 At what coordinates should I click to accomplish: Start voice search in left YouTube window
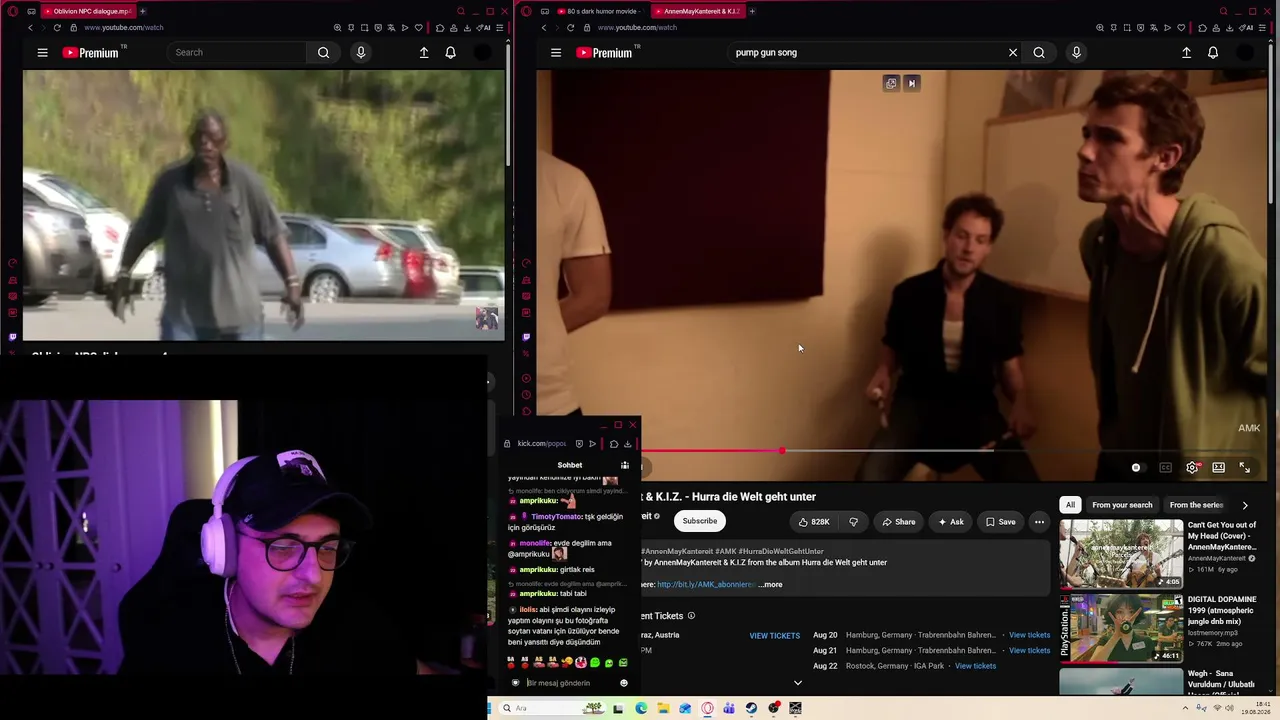coord(361,53)
